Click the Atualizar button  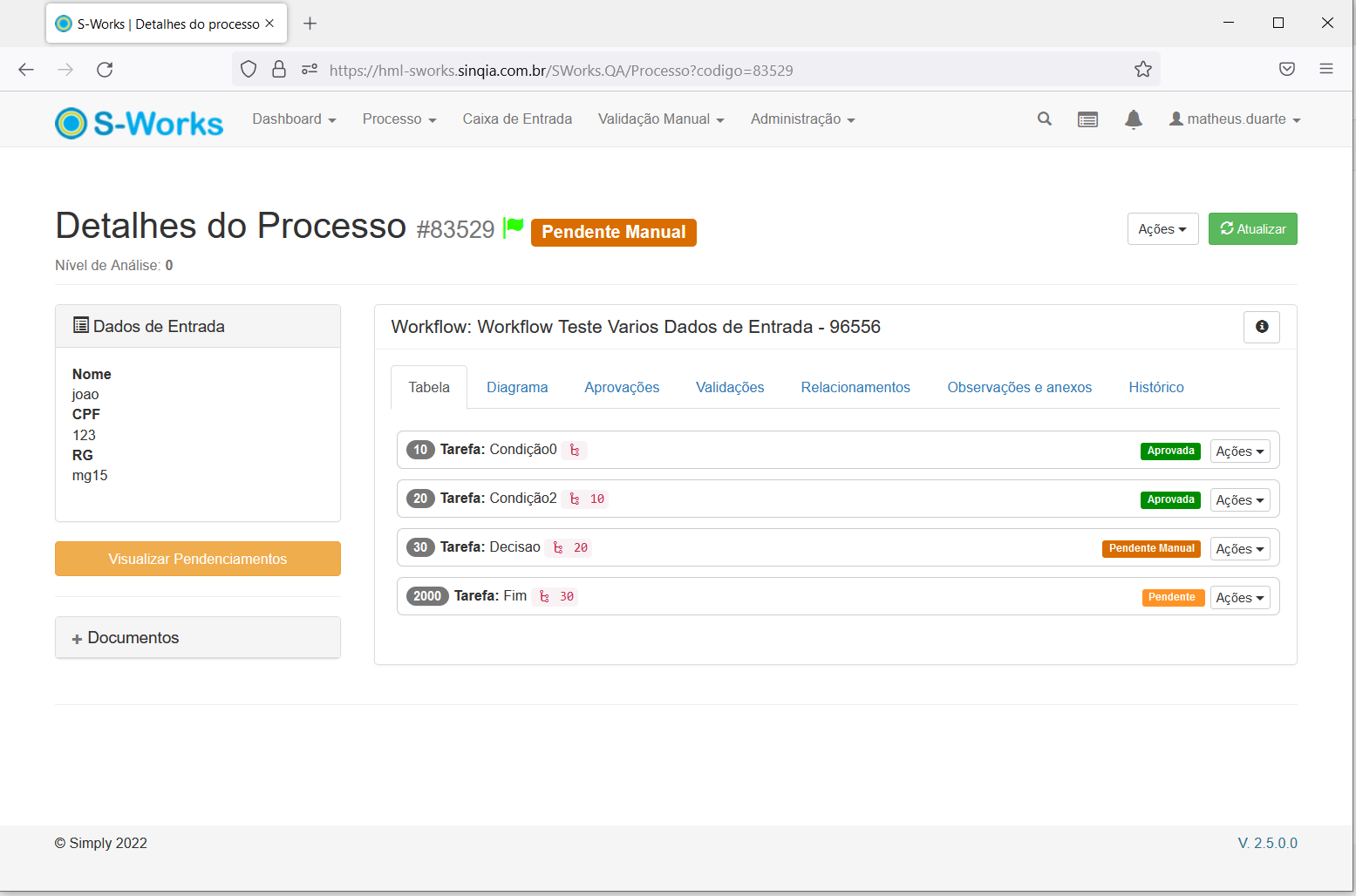pos(1252,229)
